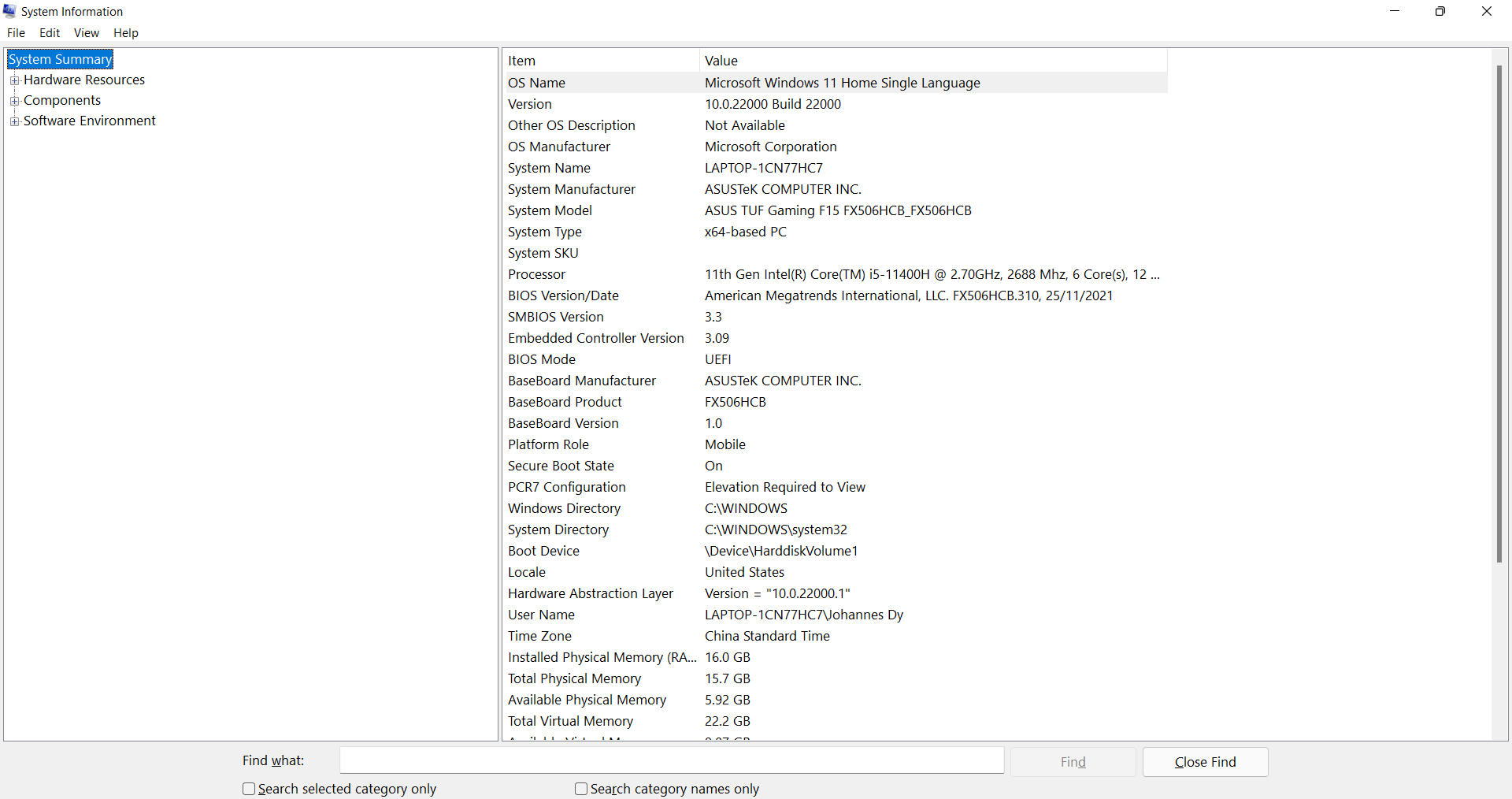Viewport: 1512px width, 799px height.
Task: Open the File menu
Action: pyautogui.click(x=16, y=32)
